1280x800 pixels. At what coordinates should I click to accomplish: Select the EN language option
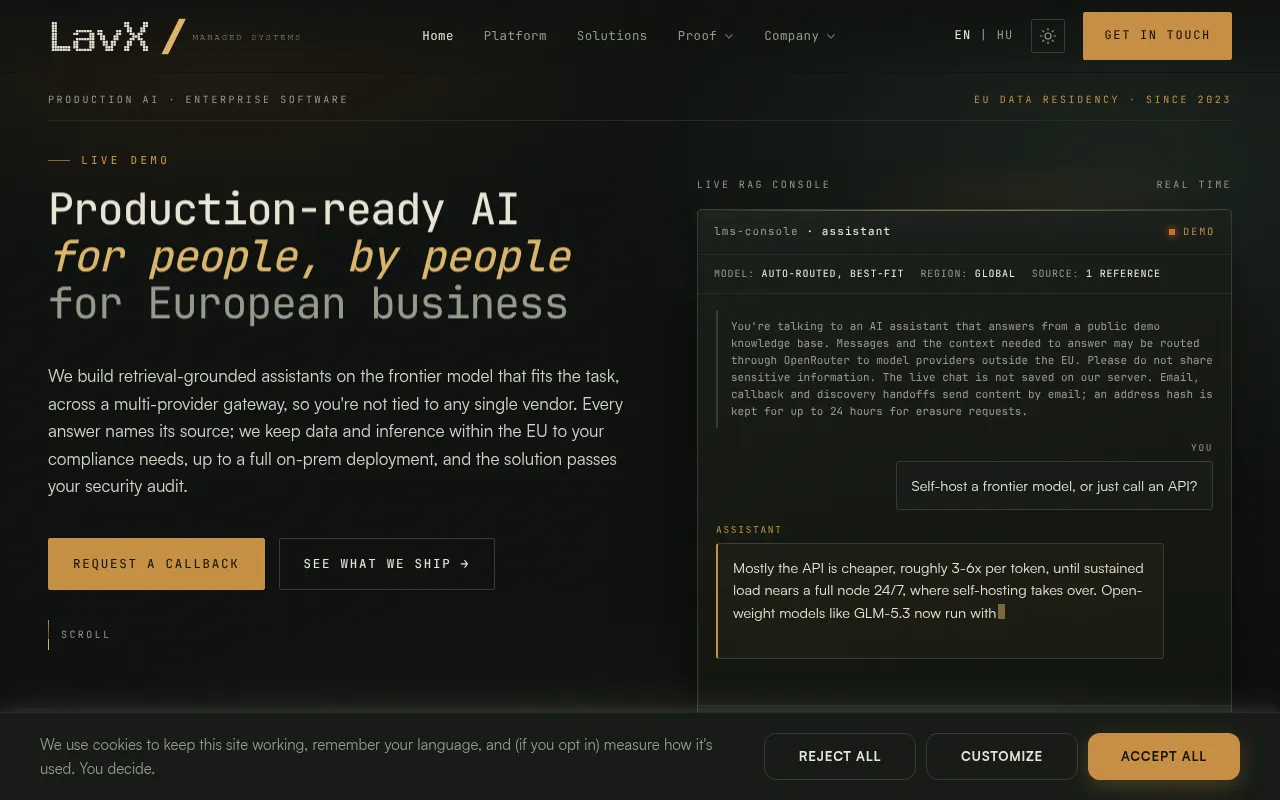[963, 35]
